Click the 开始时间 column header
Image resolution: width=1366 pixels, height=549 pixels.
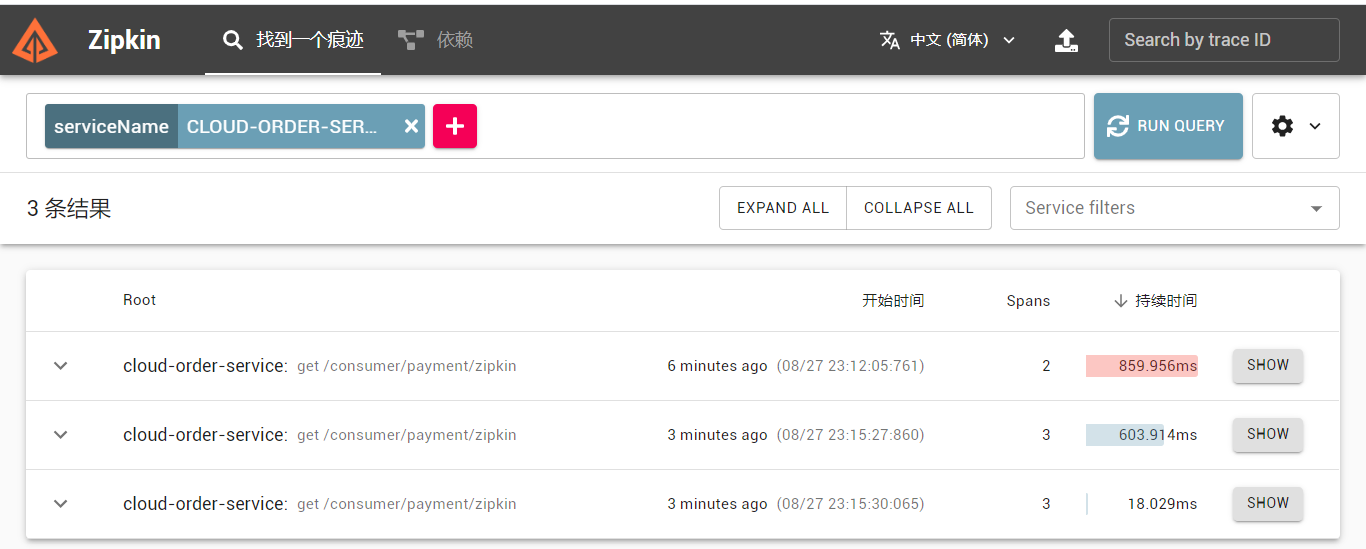coord(893,301)
